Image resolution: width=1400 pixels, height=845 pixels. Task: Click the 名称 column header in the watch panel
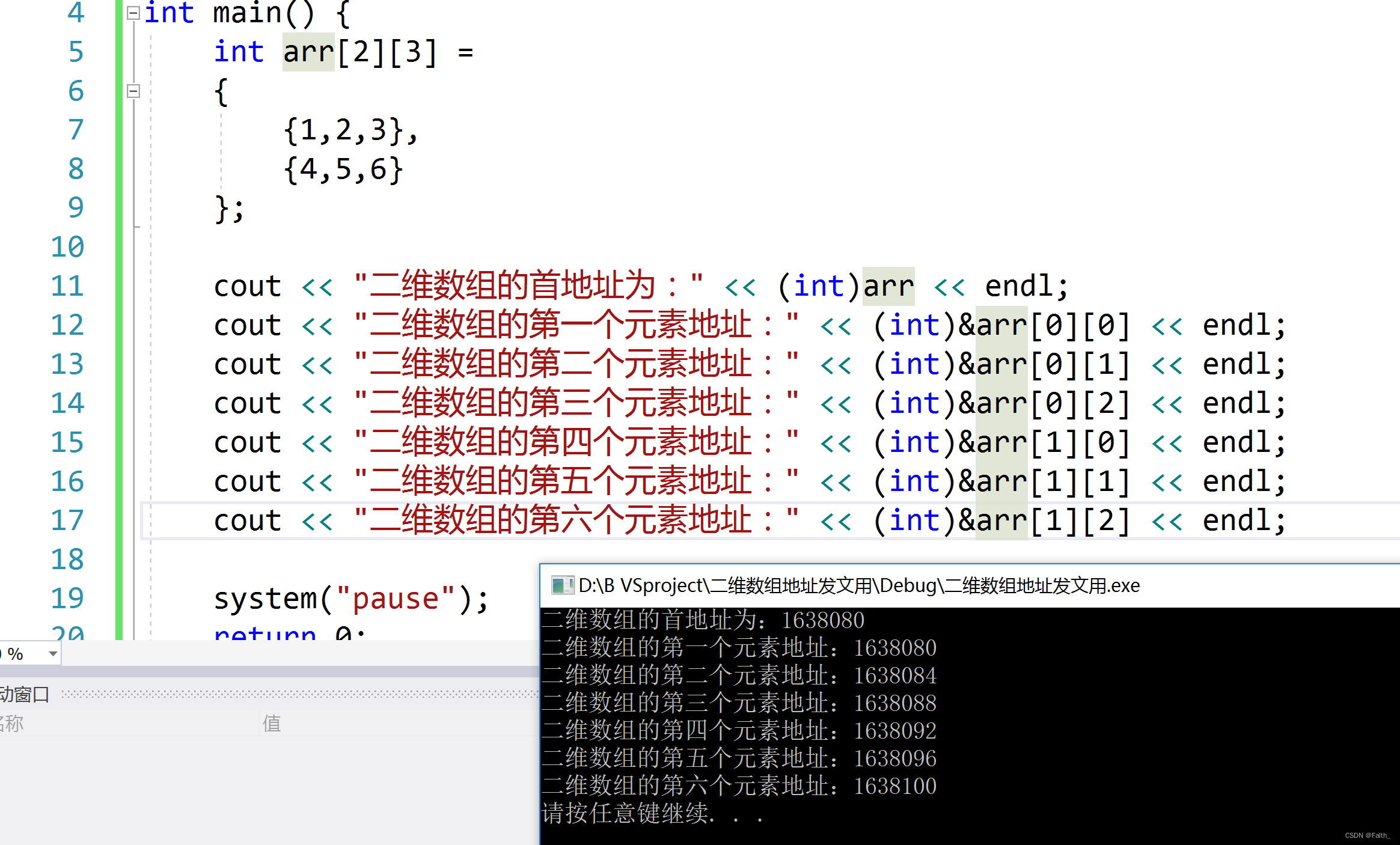pos(11,723)
